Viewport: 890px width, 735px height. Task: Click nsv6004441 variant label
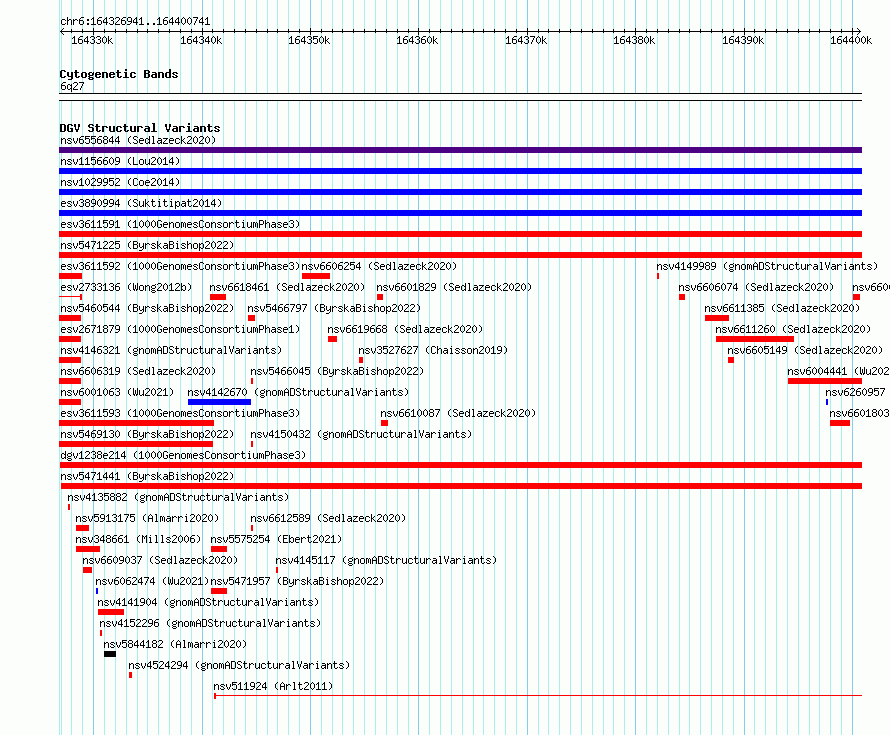click(838, 371)
